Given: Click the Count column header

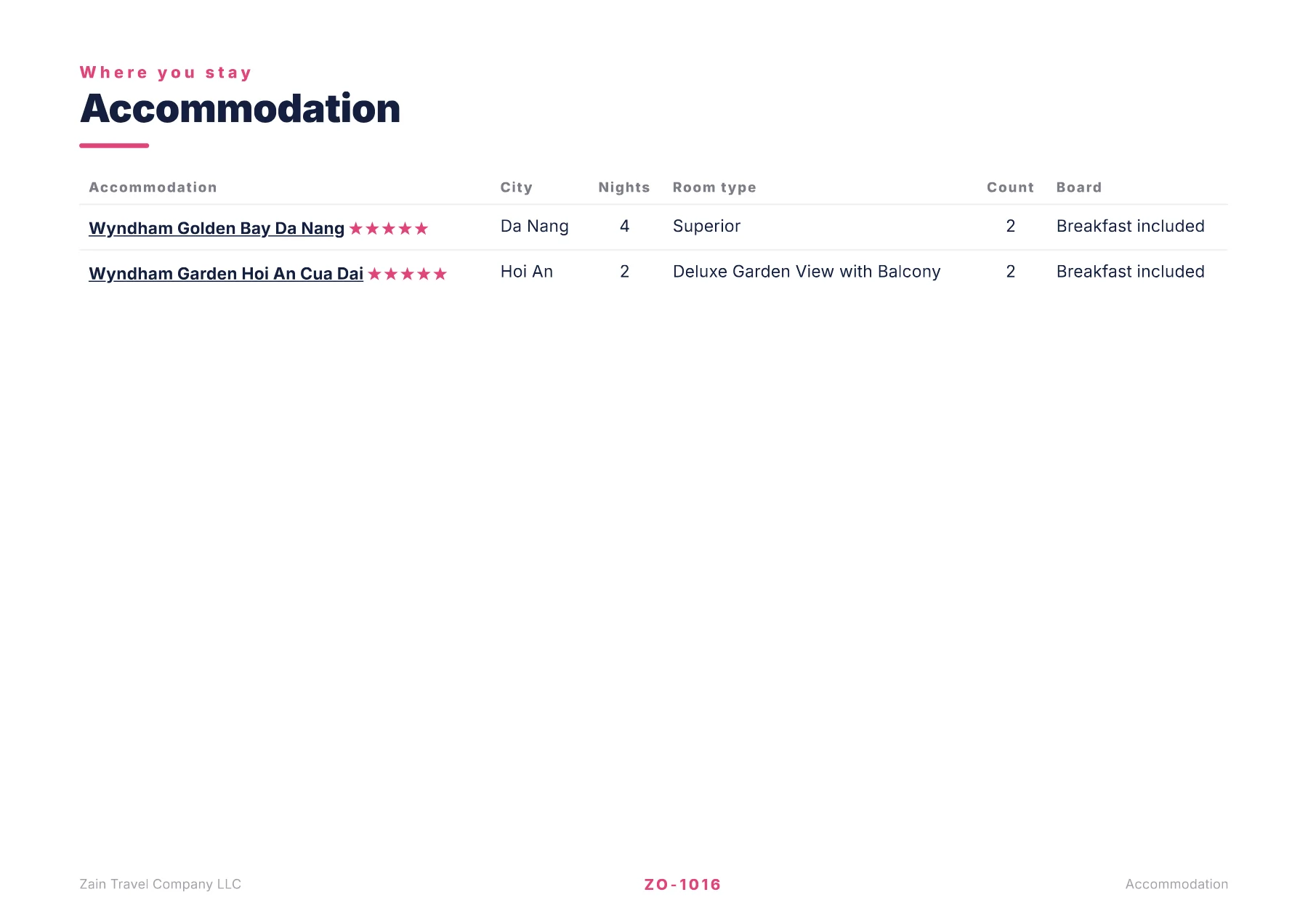Looking at the screenshot, I should click(1010, 187).
